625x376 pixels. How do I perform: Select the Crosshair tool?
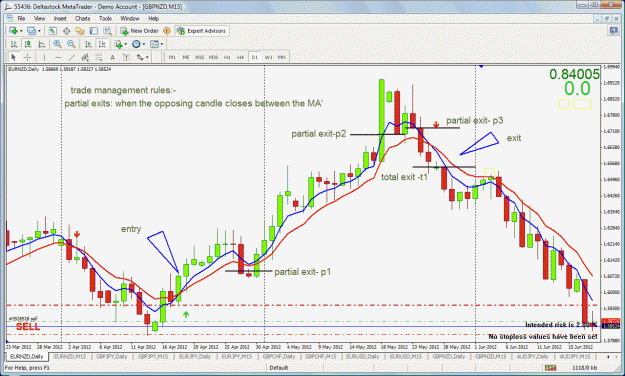click(27, 57)
